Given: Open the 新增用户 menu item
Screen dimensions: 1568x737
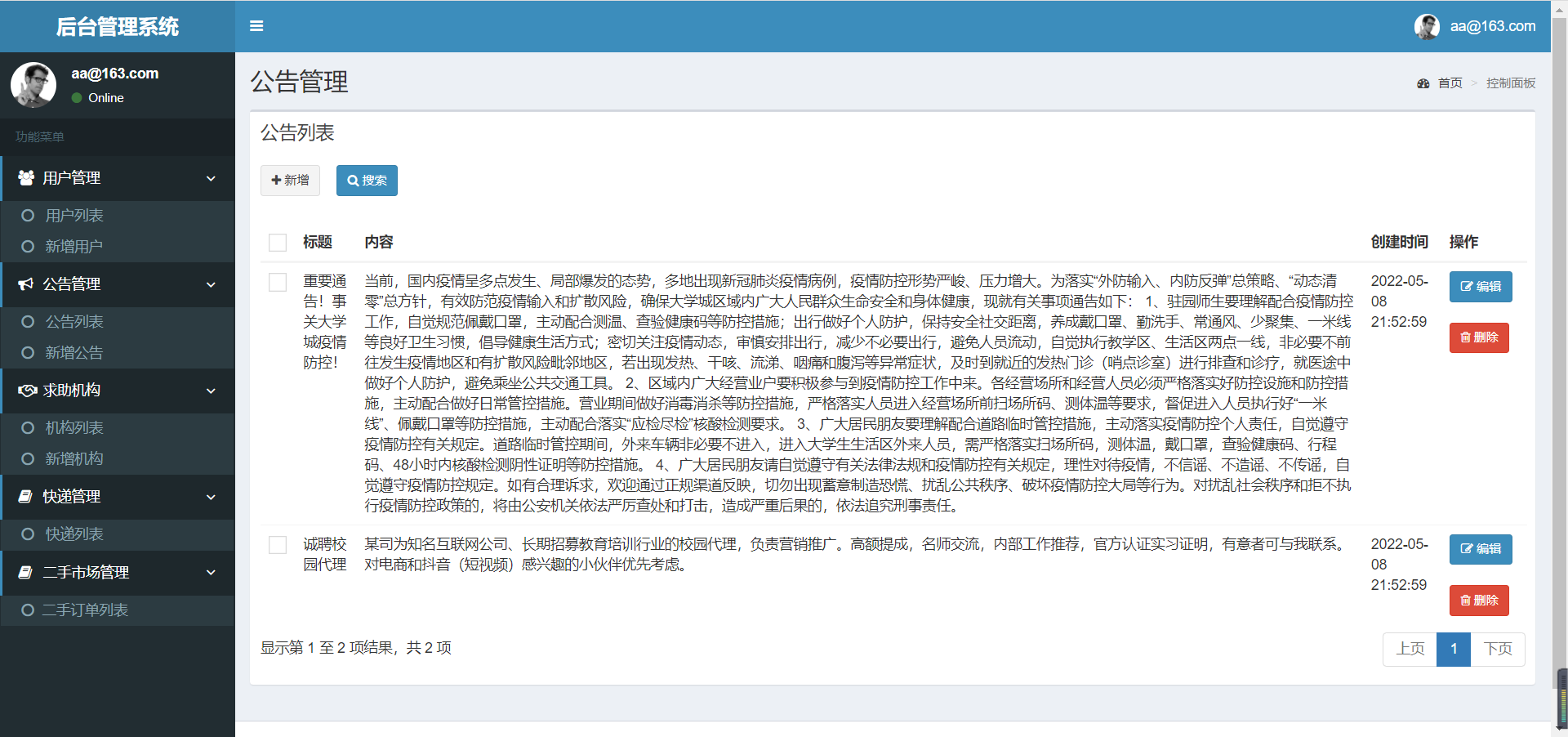Looking at the screenshot, I should click(118, 246).
